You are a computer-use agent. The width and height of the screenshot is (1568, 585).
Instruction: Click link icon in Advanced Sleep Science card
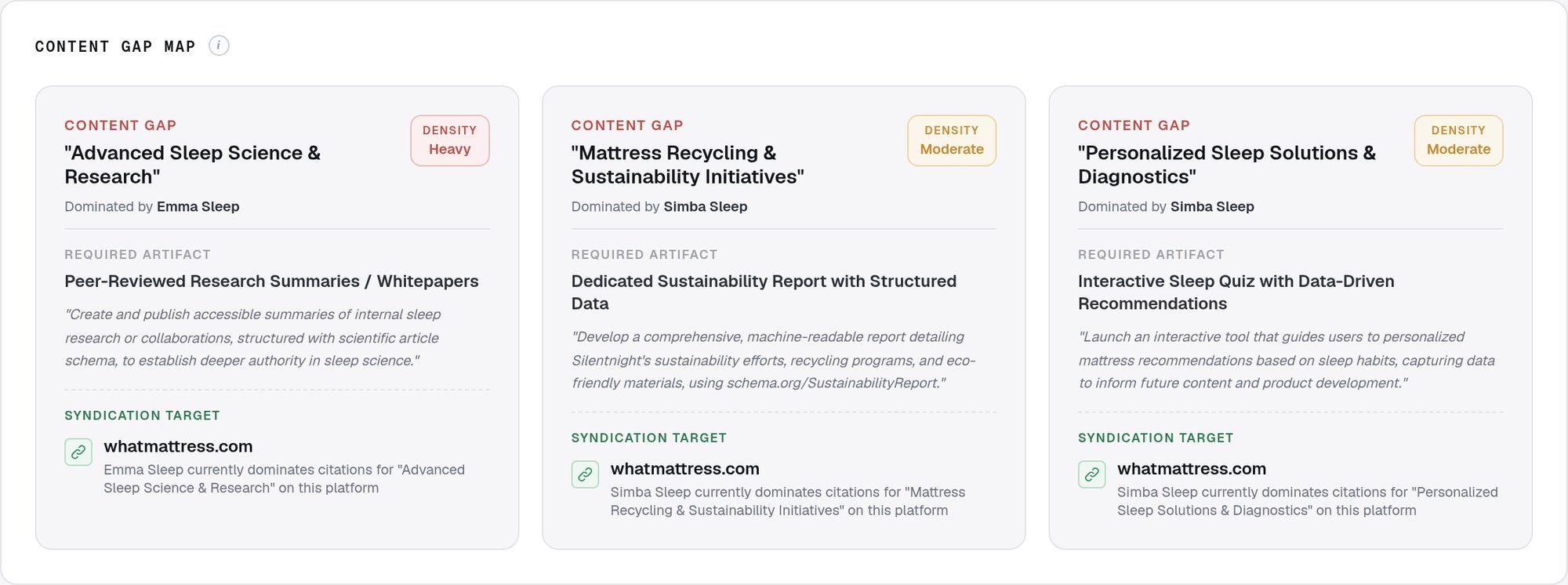point(78,452)
